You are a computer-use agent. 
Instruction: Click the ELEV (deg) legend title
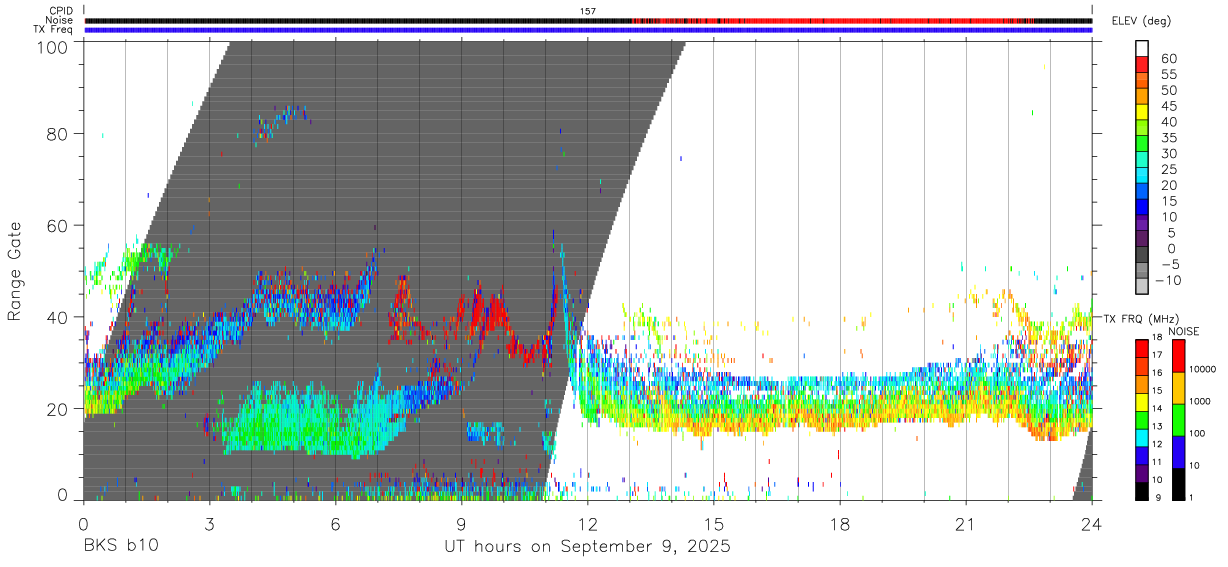tap(1141, 21)
